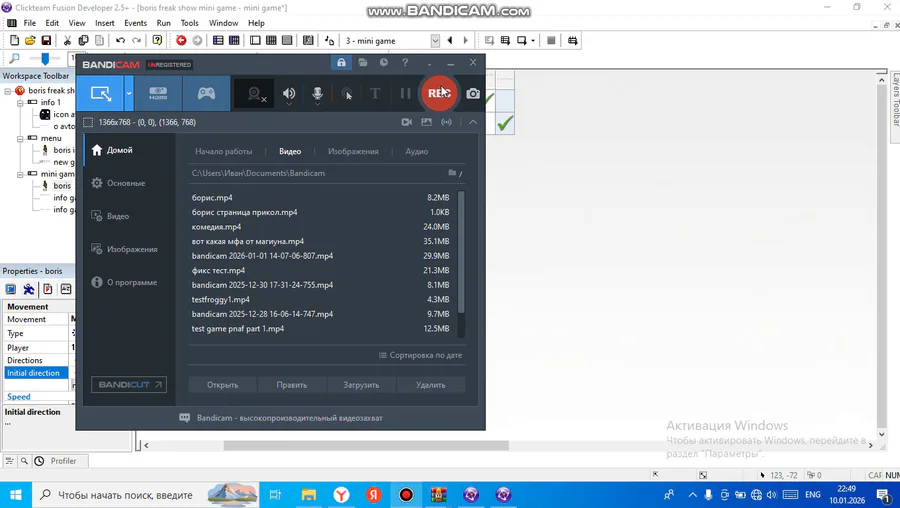Go to previous frame arrow in Fusion

tap(450, 40)
